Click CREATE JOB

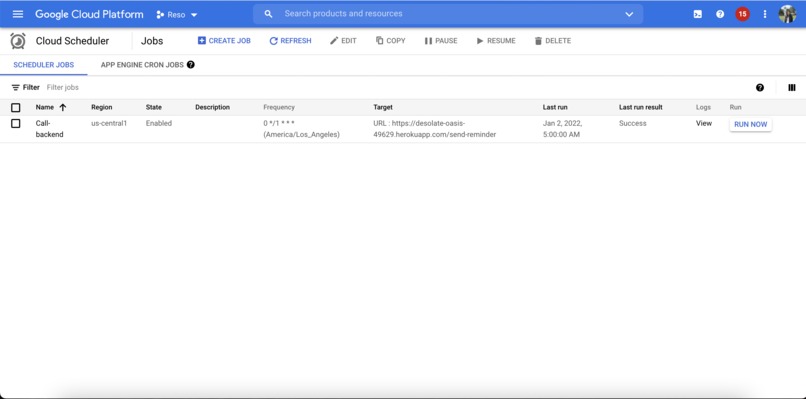point(224,41)
